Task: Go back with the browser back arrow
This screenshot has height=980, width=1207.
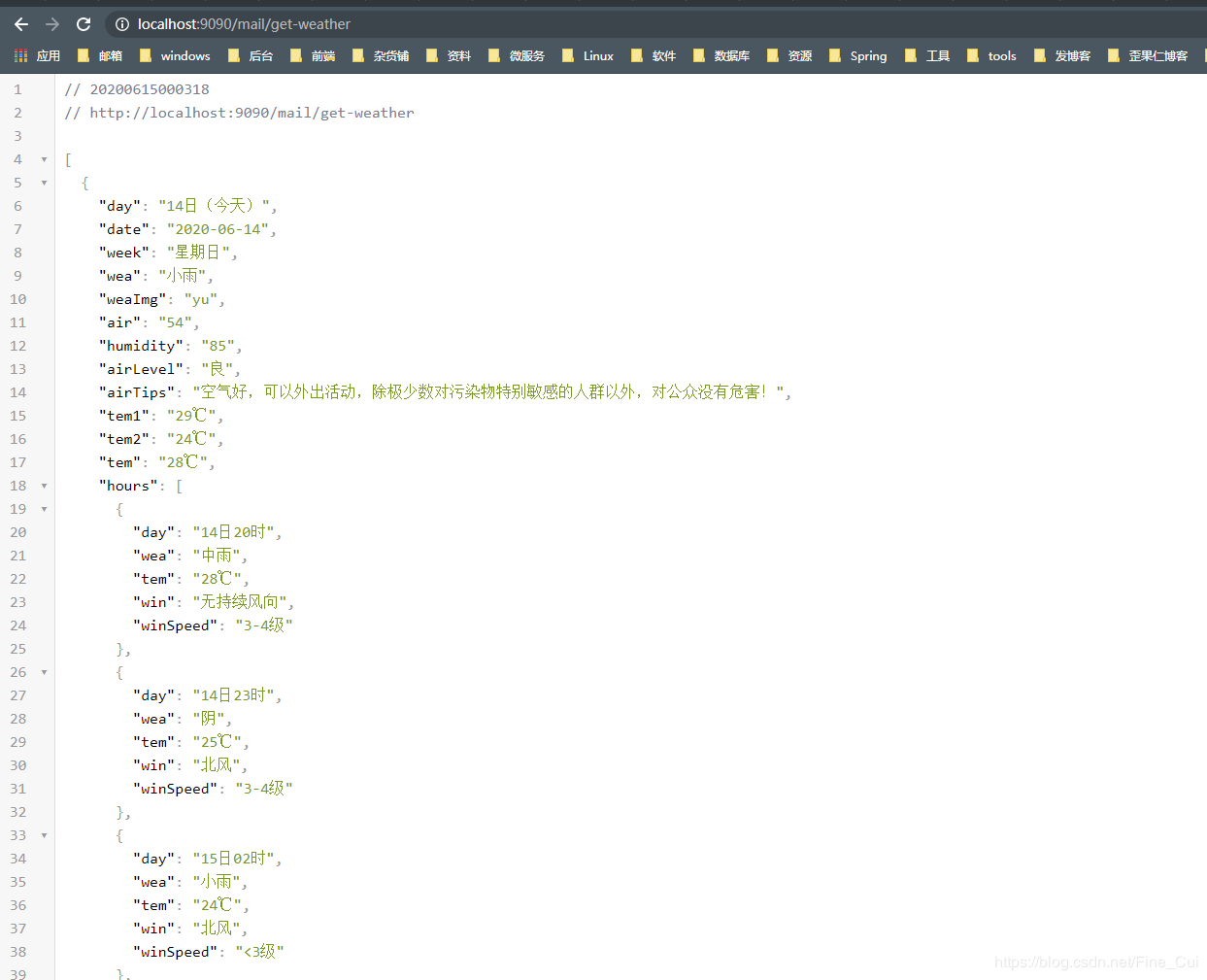Action: click(x=21, y=24)
